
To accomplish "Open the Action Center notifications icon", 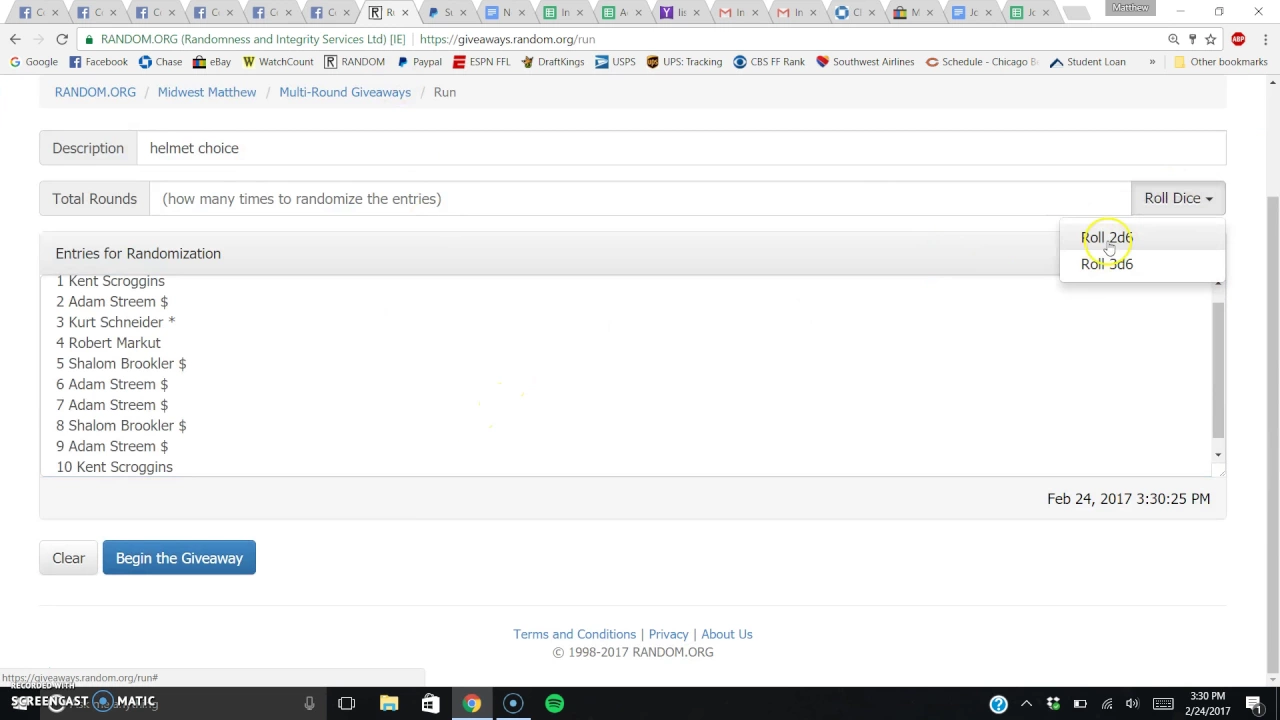I will [1253, 704].
